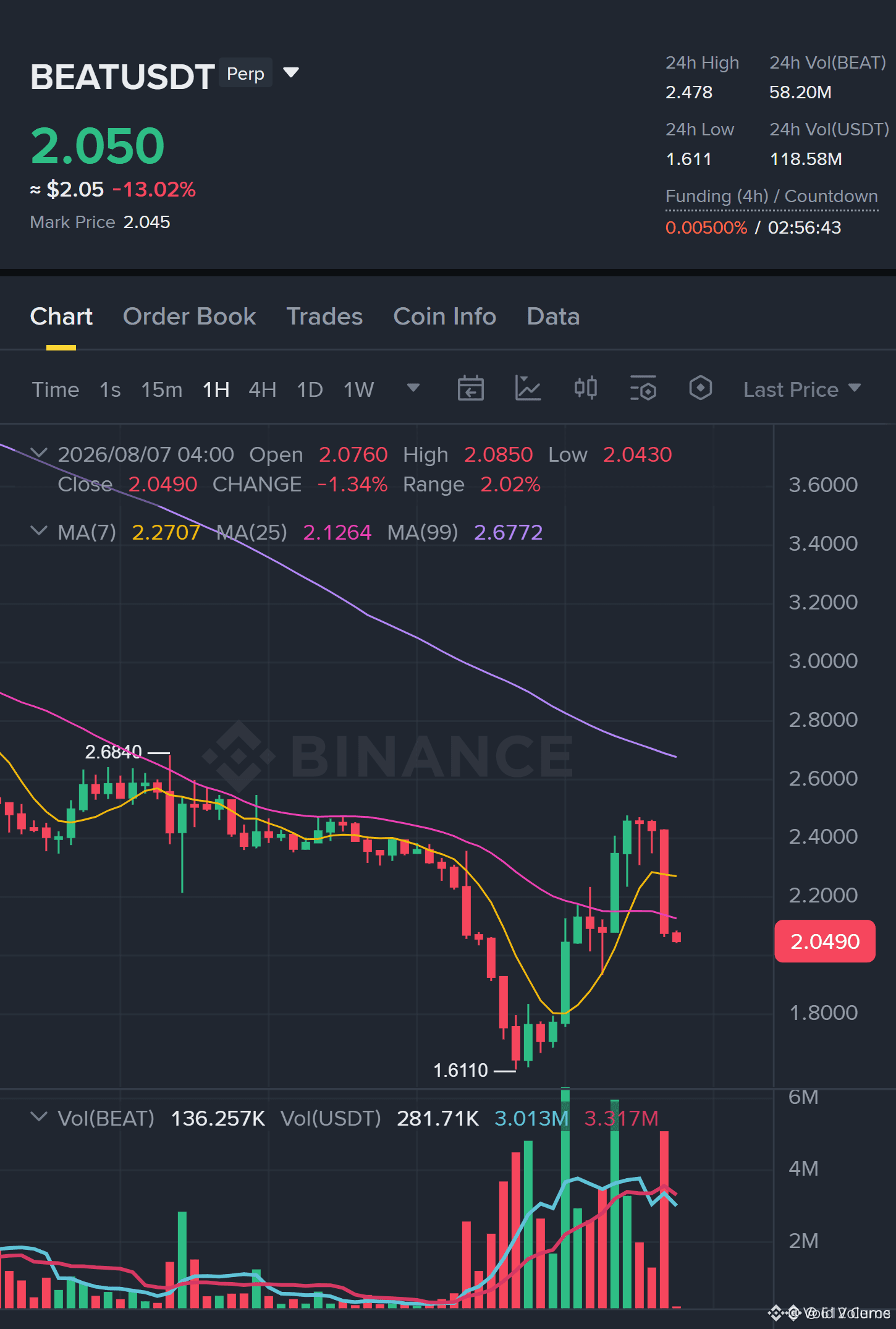Select the 15m interval

(162, 389)
